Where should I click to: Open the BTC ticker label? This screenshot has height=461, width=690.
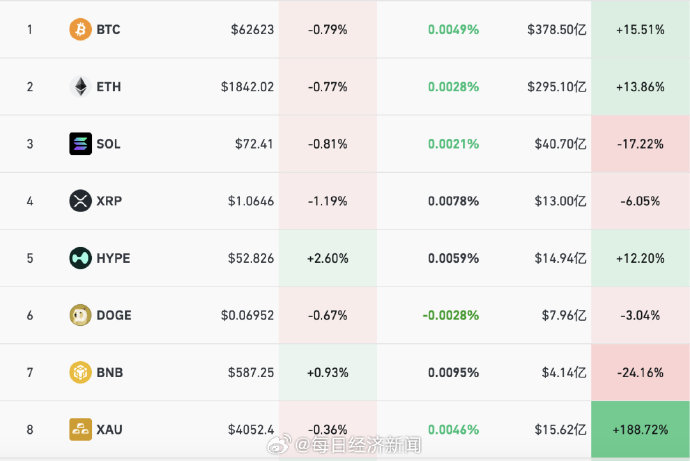(x=108, y=29)
